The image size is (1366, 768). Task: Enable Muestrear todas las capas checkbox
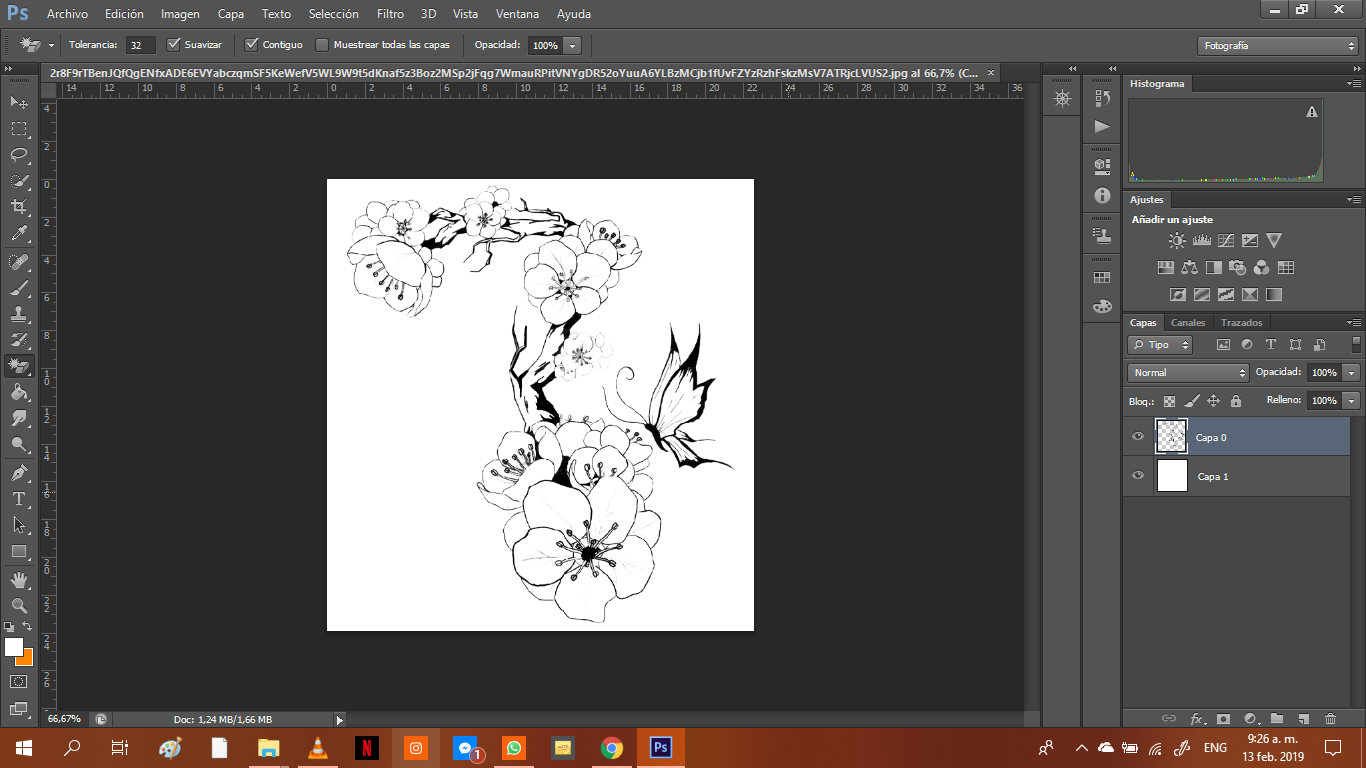322,45
